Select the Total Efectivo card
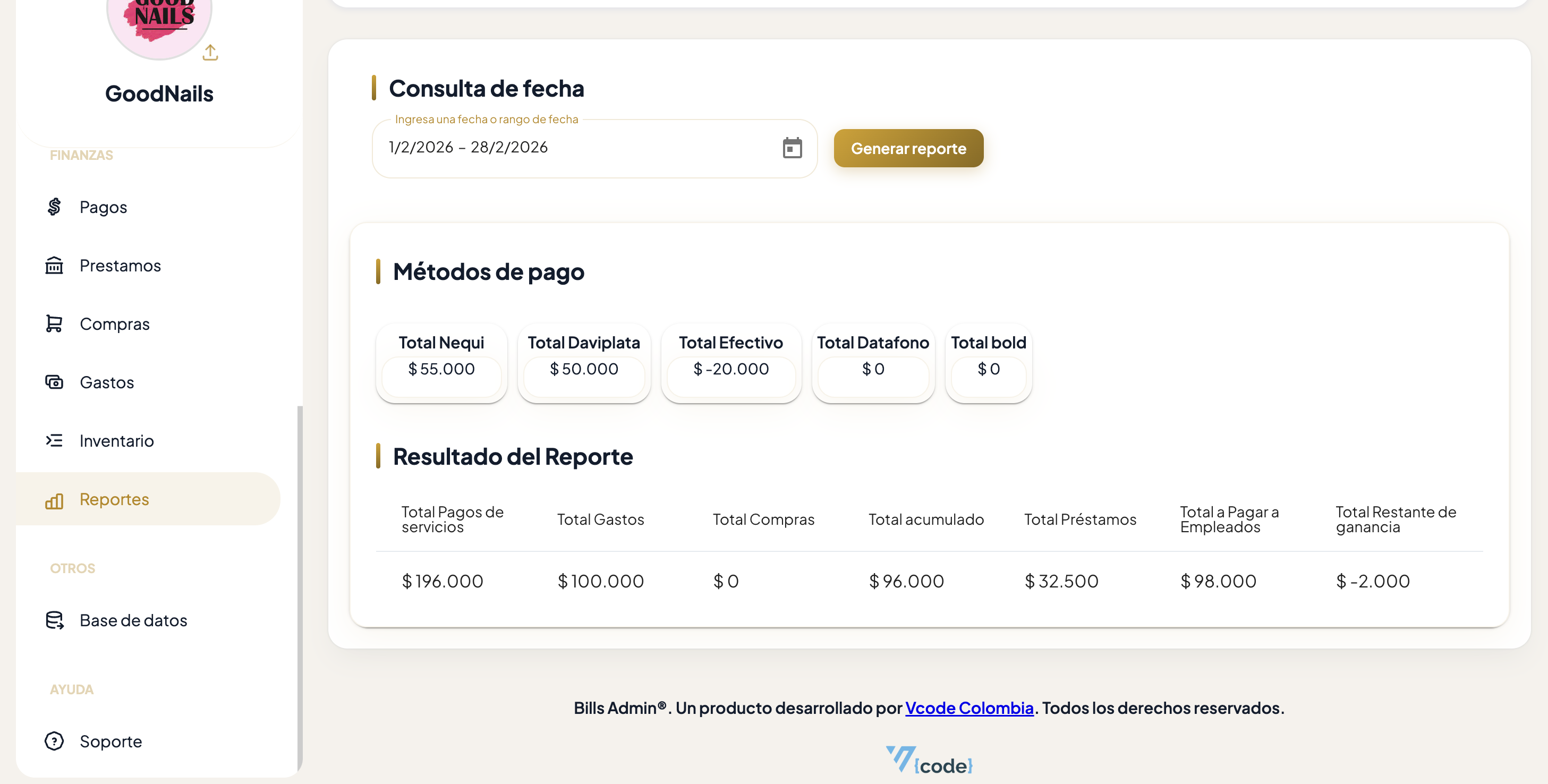Viewport: 1548px width, 784px height. pyautogui.click(x=731, y=369)
